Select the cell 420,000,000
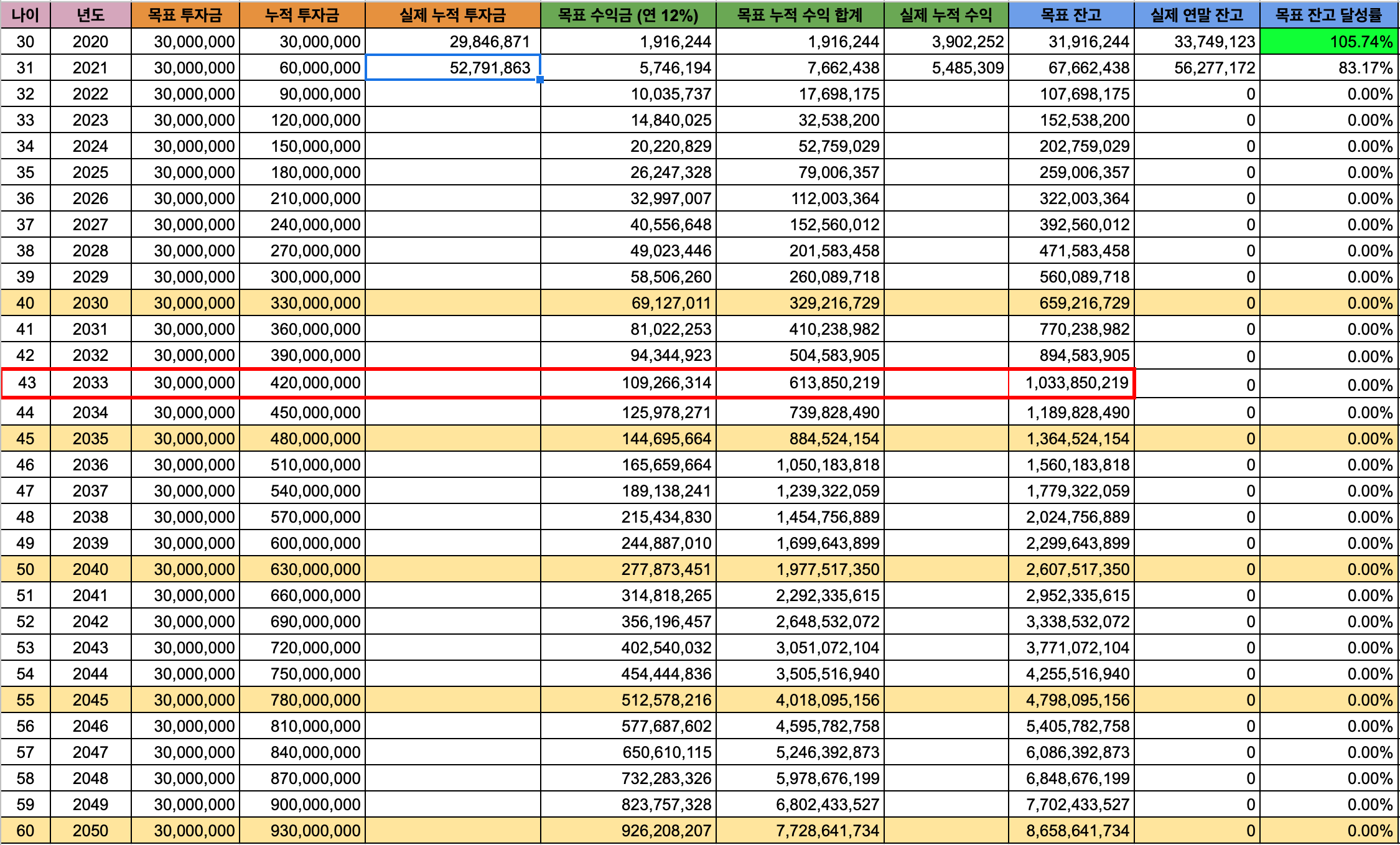 click(302, 383)
